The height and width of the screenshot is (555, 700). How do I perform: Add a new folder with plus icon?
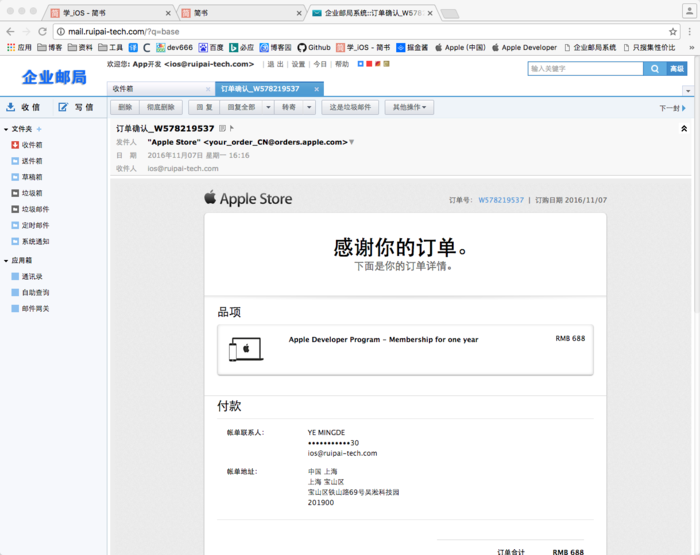(x=39, y=129)
